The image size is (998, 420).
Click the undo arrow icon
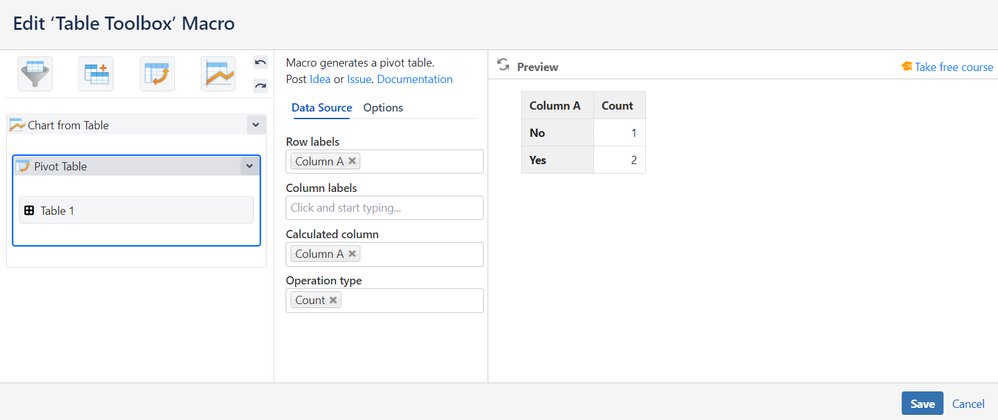(x=260, y=63)
